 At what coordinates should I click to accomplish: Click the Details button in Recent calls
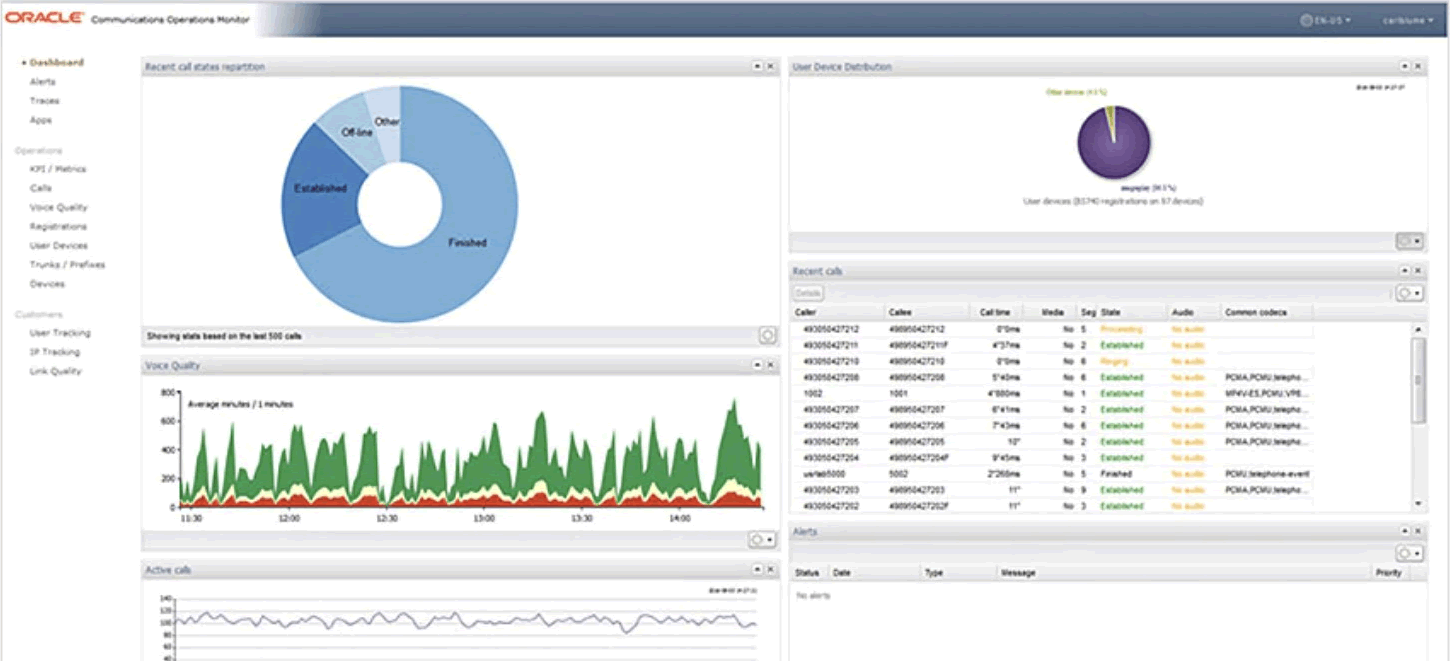pos(808,292)
